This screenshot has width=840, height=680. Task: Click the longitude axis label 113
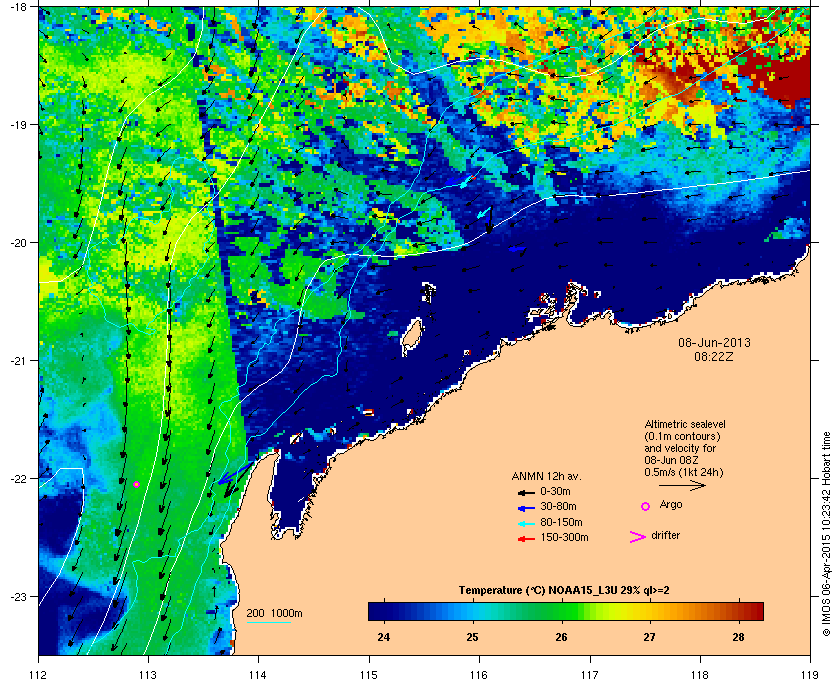point(148,674)
